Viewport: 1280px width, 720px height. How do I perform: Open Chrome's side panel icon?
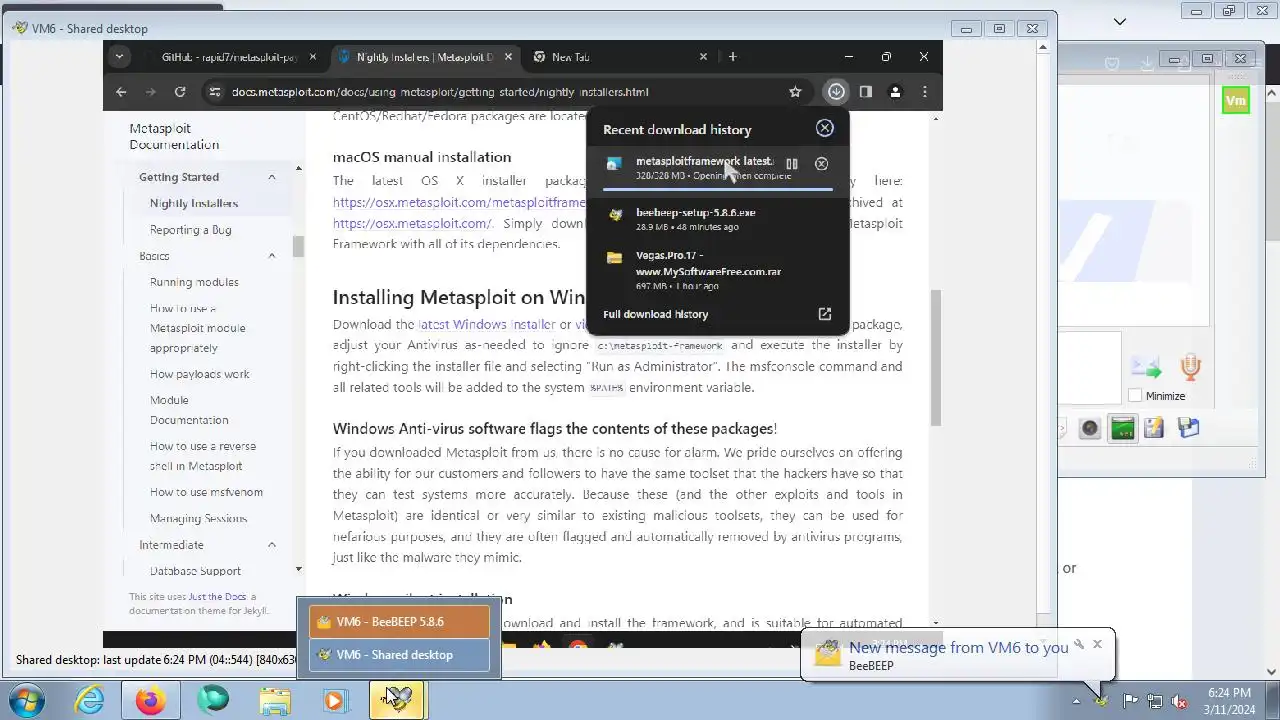click(866, 92)
